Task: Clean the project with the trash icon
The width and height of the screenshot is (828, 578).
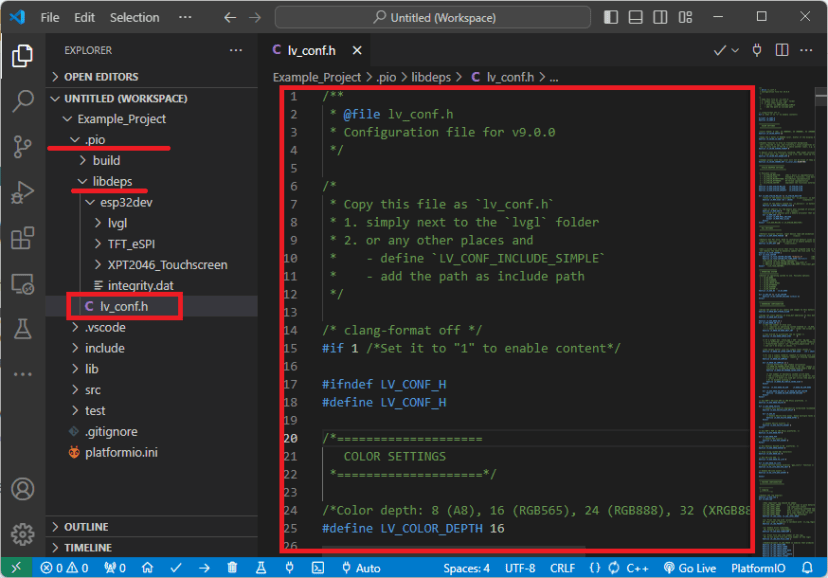Action: click(231, 567)
